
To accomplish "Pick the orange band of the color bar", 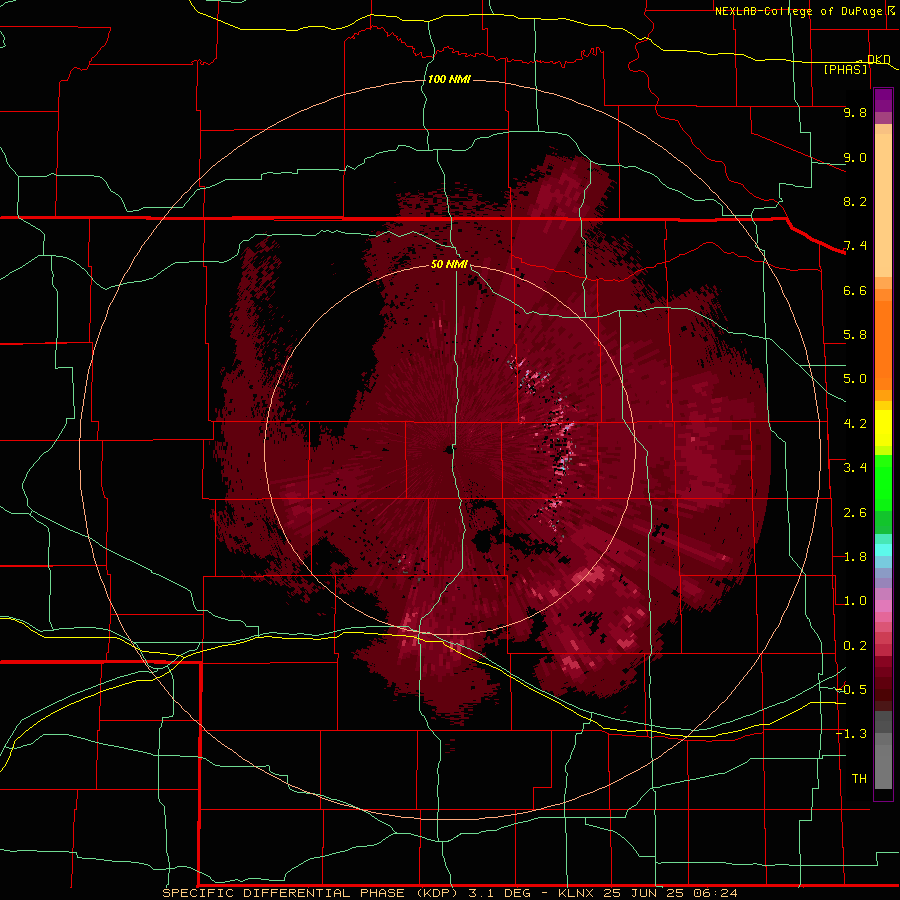I will point(883,344).
